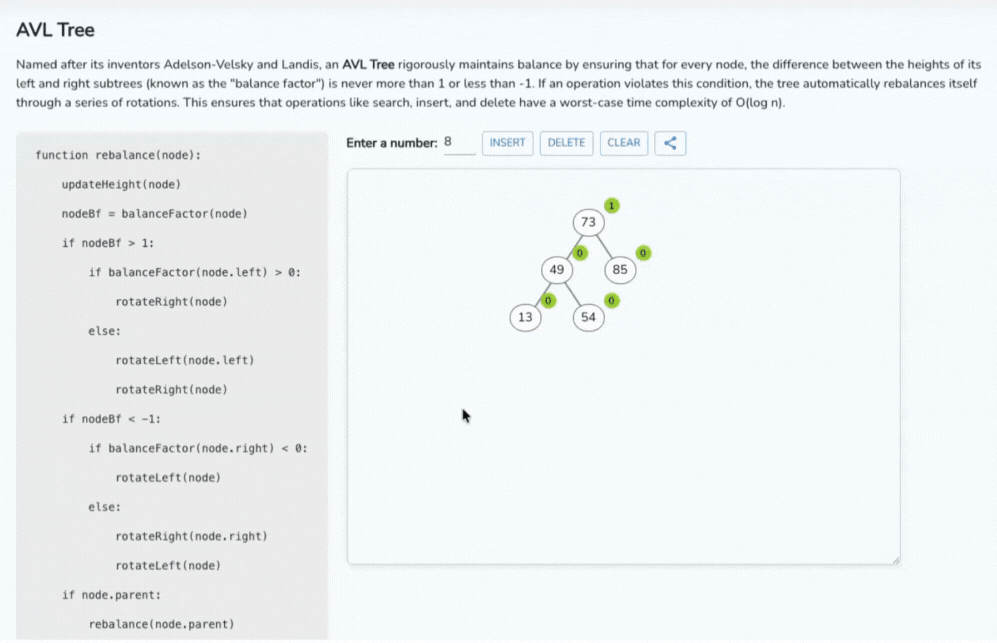The width and height of the screenshot is (997, 643).
Task: Click tree node 85
Action: click(620, 270)
